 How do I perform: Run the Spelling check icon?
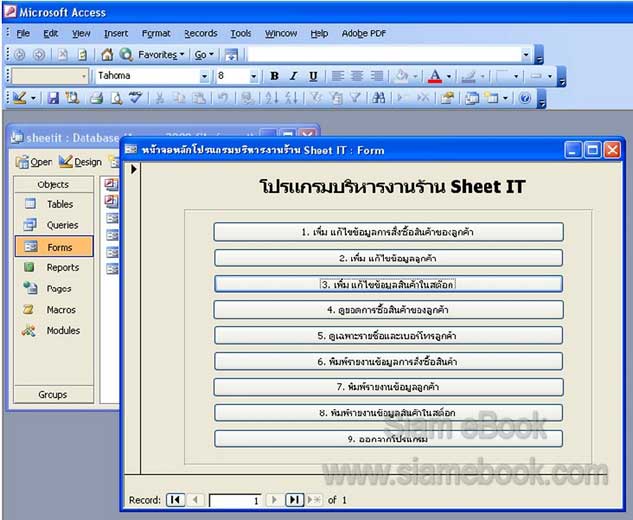pos(136,98)
